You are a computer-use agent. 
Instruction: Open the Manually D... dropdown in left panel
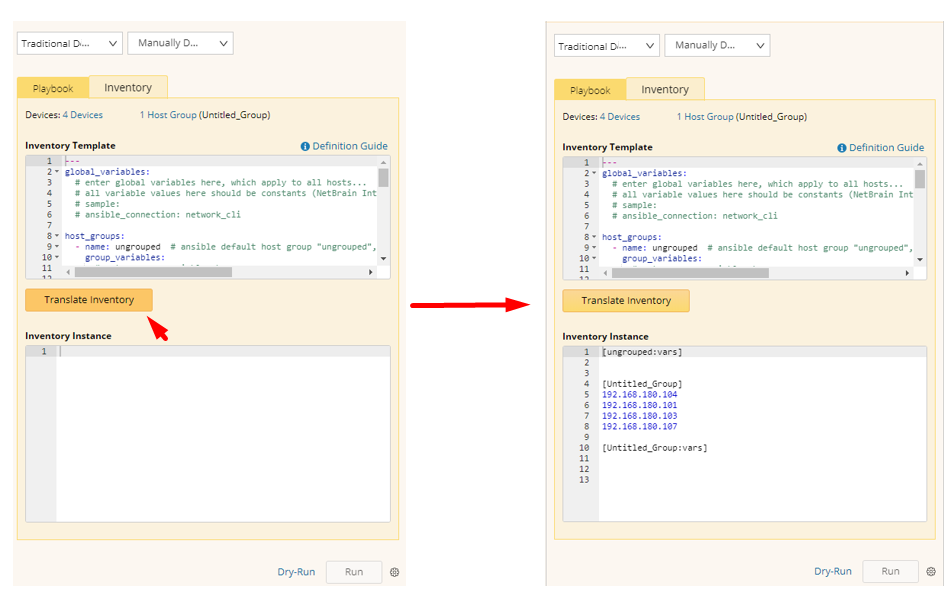(x=180, y=43)
